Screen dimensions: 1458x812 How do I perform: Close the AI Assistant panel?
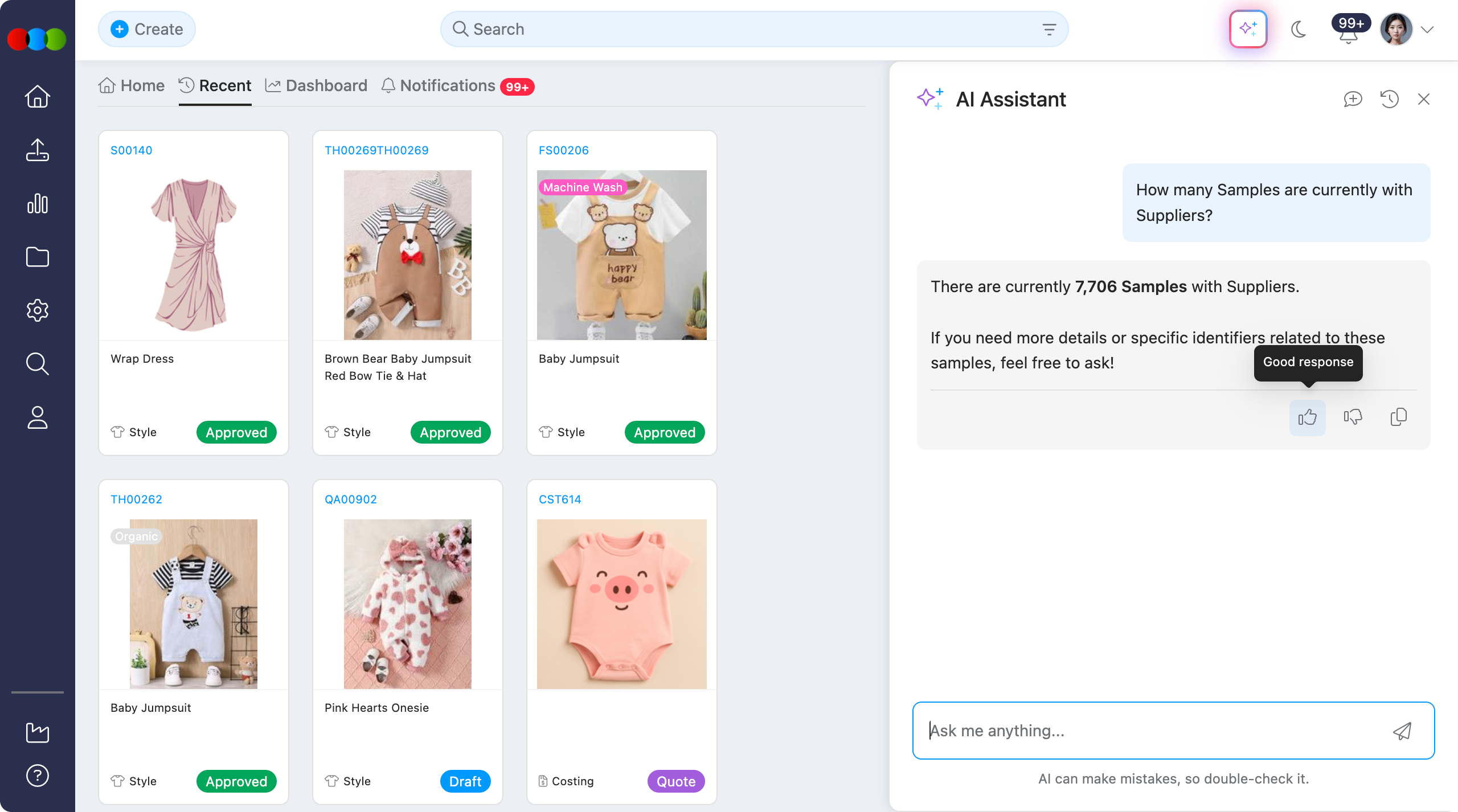click(x=1423, y=99)
